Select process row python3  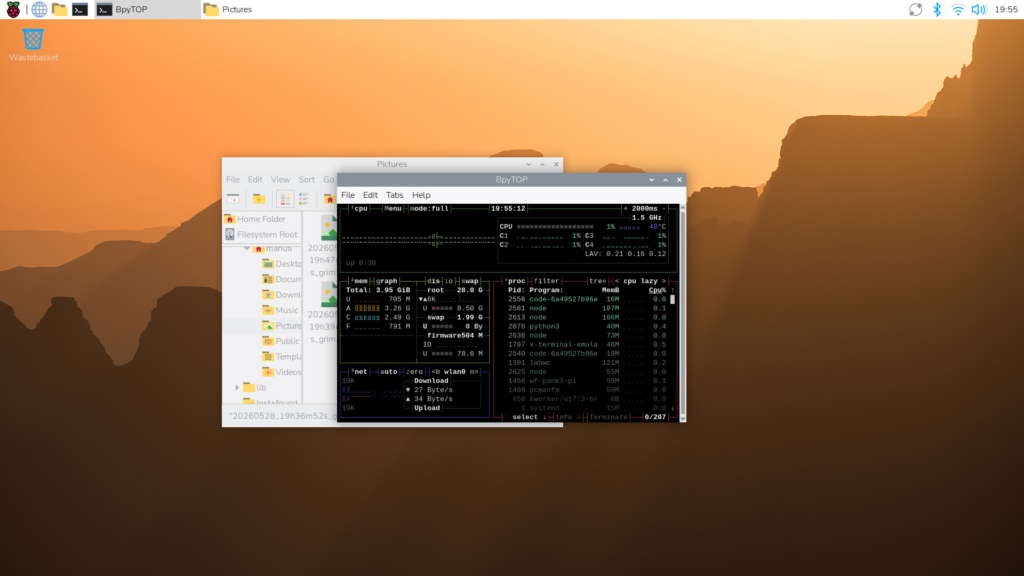pyautogui.click(x=586, y=326)
